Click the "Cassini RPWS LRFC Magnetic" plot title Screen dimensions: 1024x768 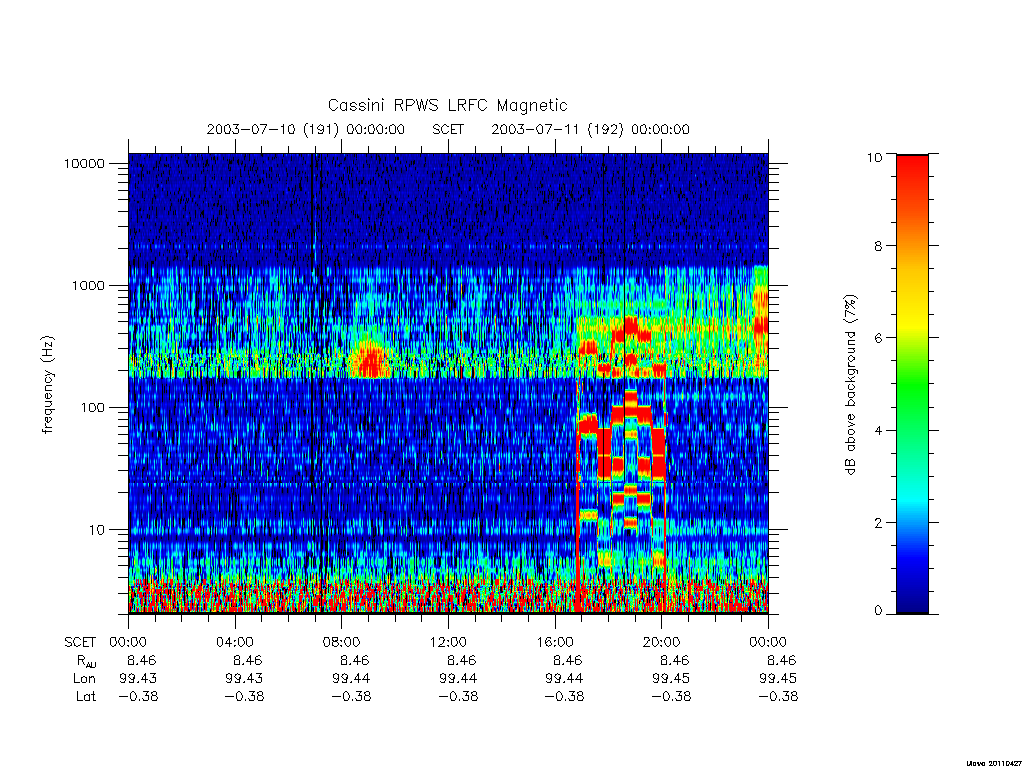(447, 105)
